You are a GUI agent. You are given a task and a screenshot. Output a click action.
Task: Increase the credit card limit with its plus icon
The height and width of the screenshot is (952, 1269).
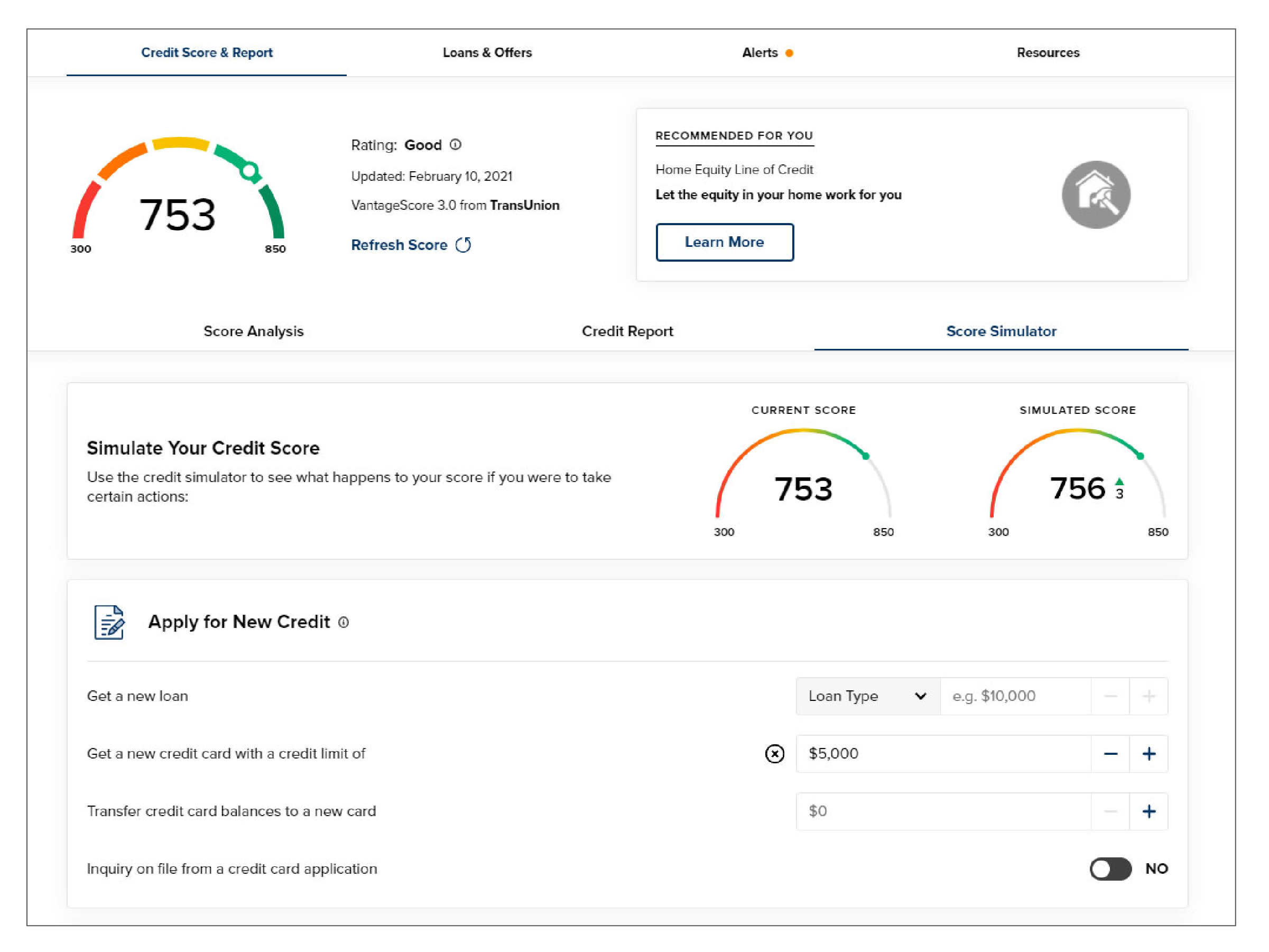click(x=1148, y=754)
